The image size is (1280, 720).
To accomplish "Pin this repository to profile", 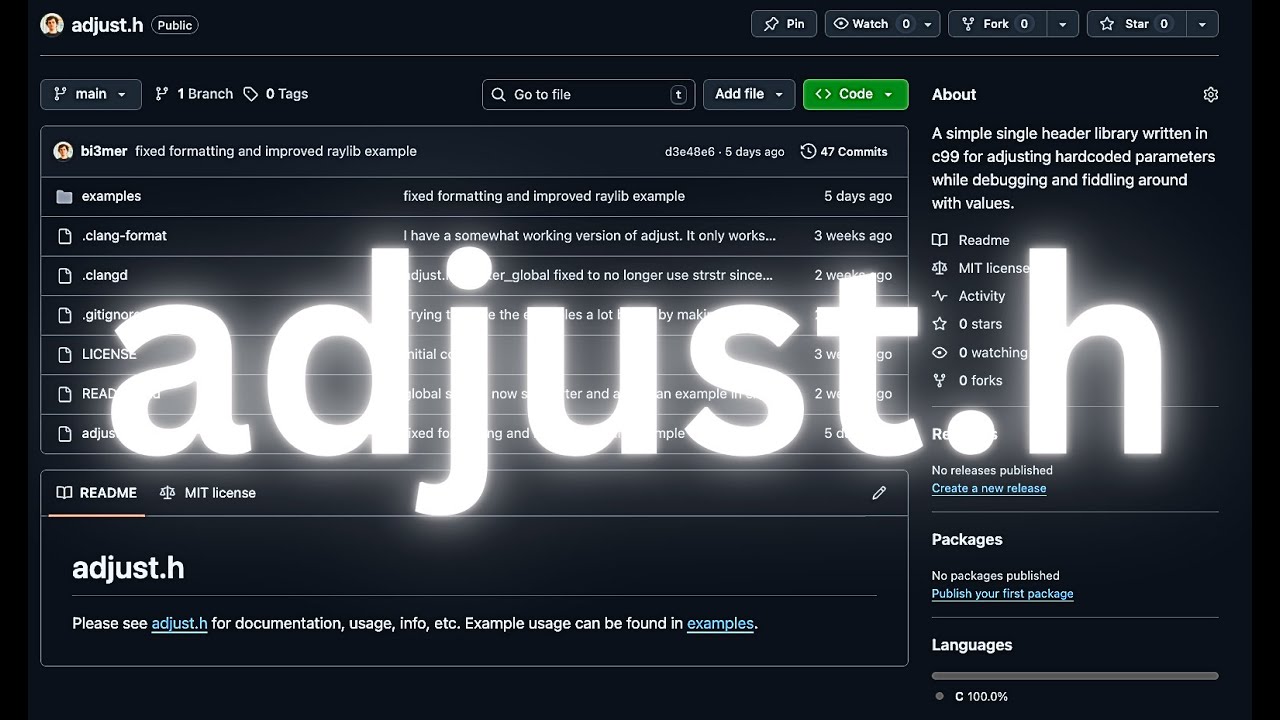I will (x=784, y=24).
